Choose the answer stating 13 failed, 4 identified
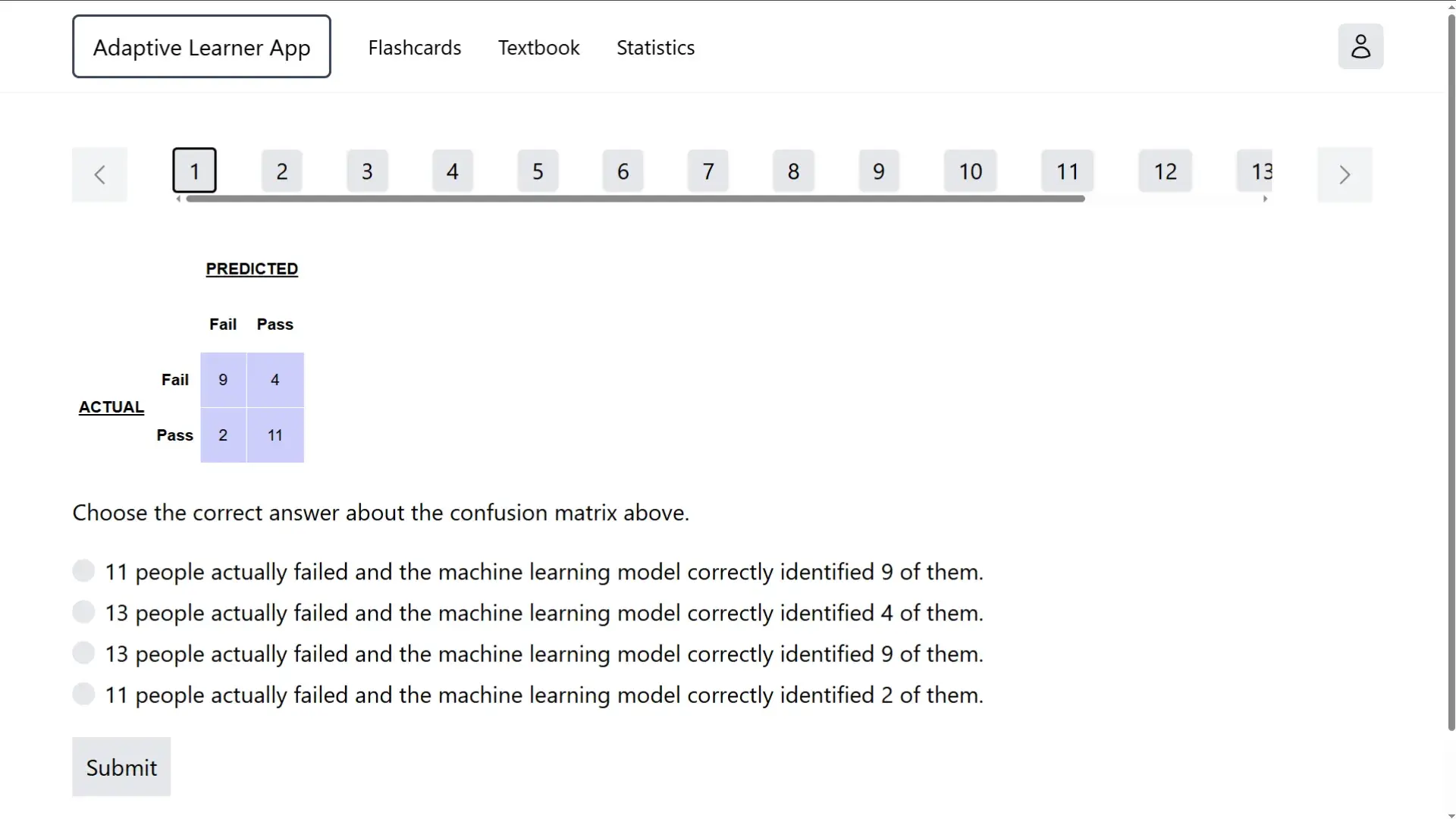 point(83,611)
